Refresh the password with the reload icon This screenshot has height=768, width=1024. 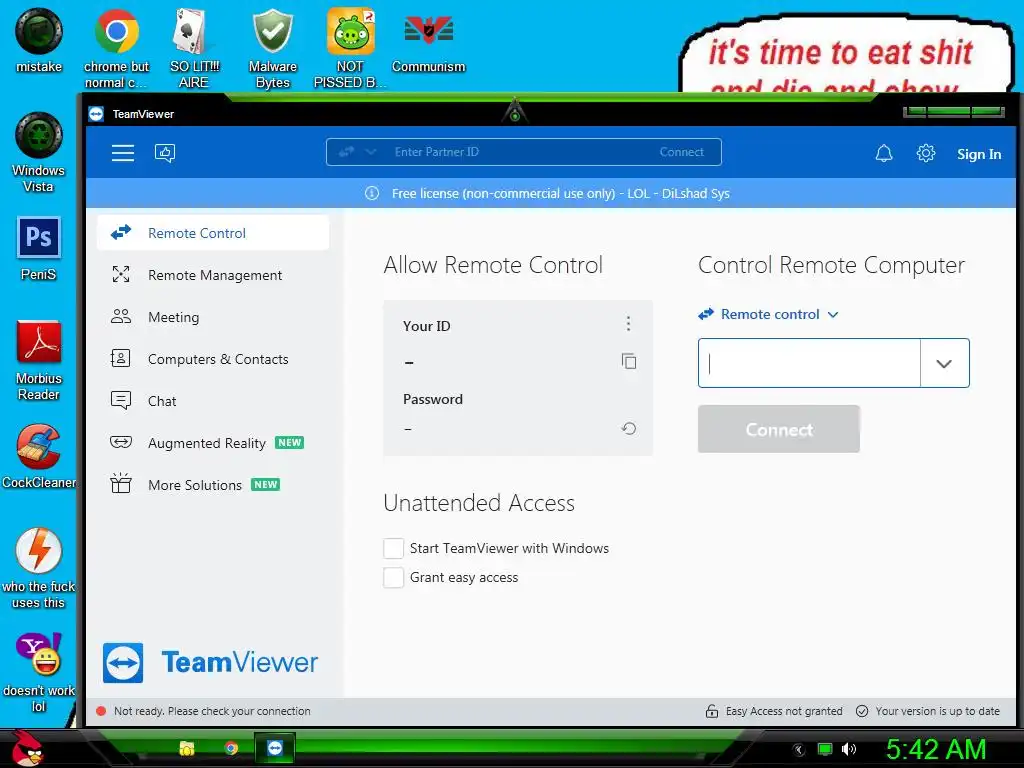[628, 428]
